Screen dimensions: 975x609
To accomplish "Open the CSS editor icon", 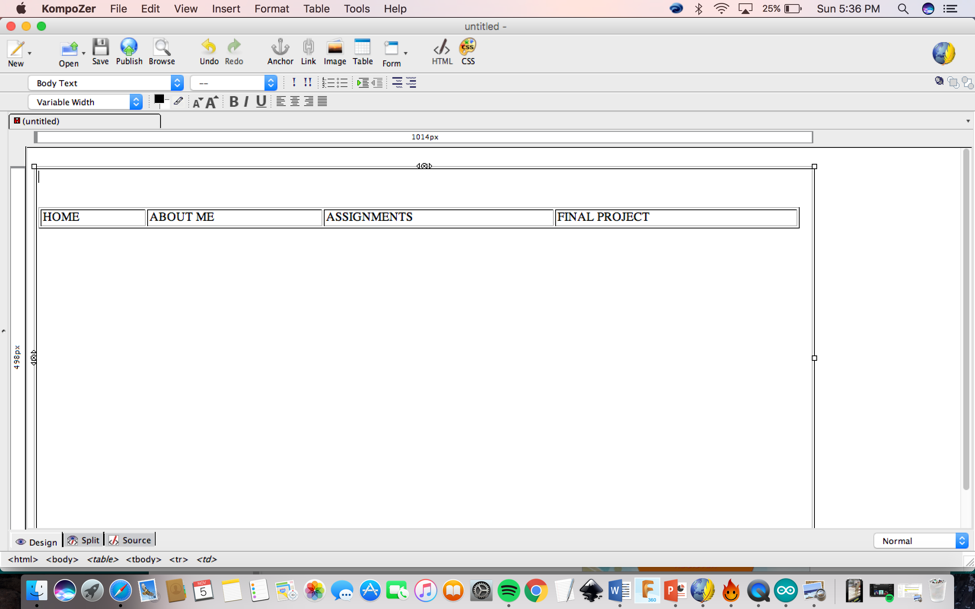I will click(x=468, y=47).
